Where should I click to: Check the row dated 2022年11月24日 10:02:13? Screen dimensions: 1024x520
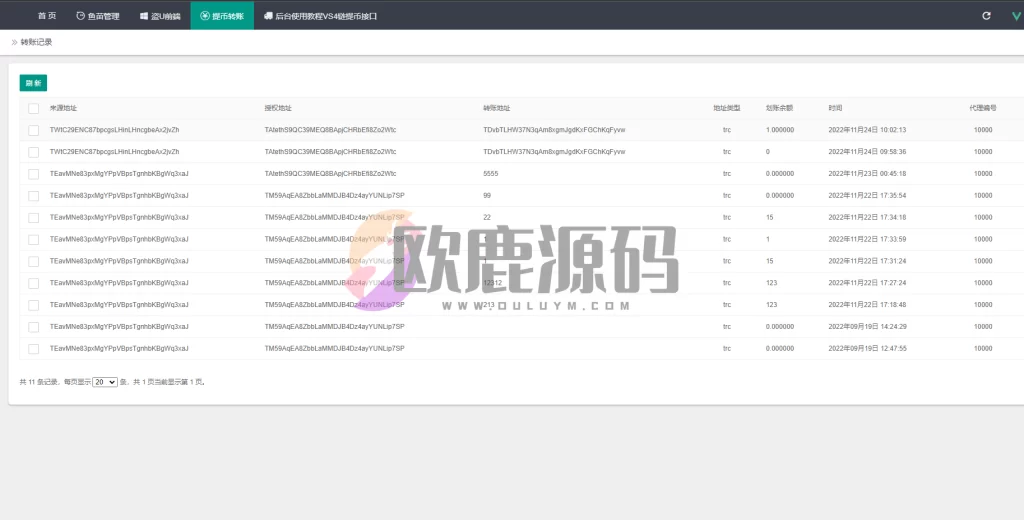(x=33, y=130)
